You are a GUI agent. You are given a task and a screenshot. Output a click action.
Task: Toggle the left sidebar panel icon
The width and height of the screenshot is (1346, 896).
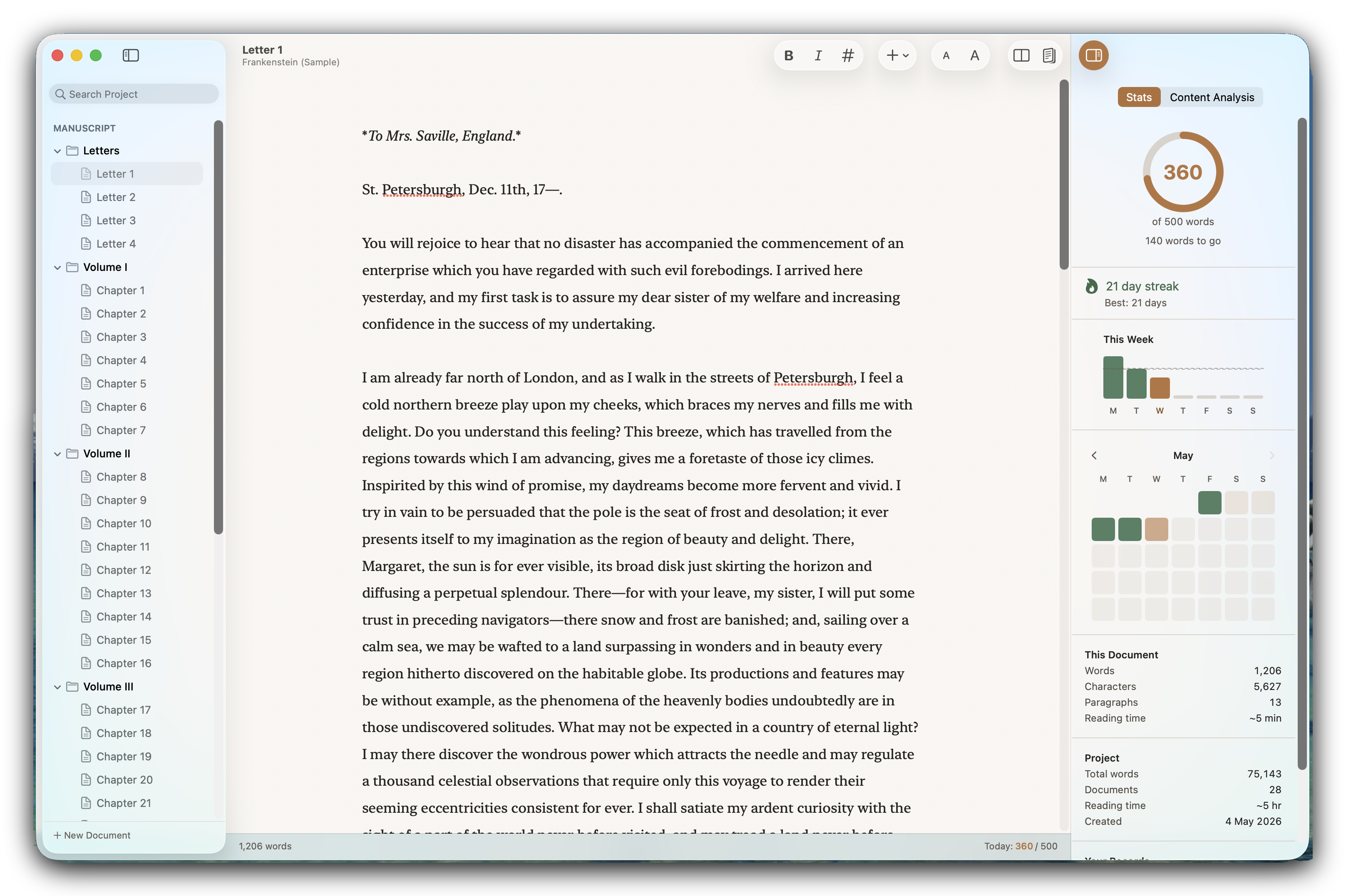130,55
